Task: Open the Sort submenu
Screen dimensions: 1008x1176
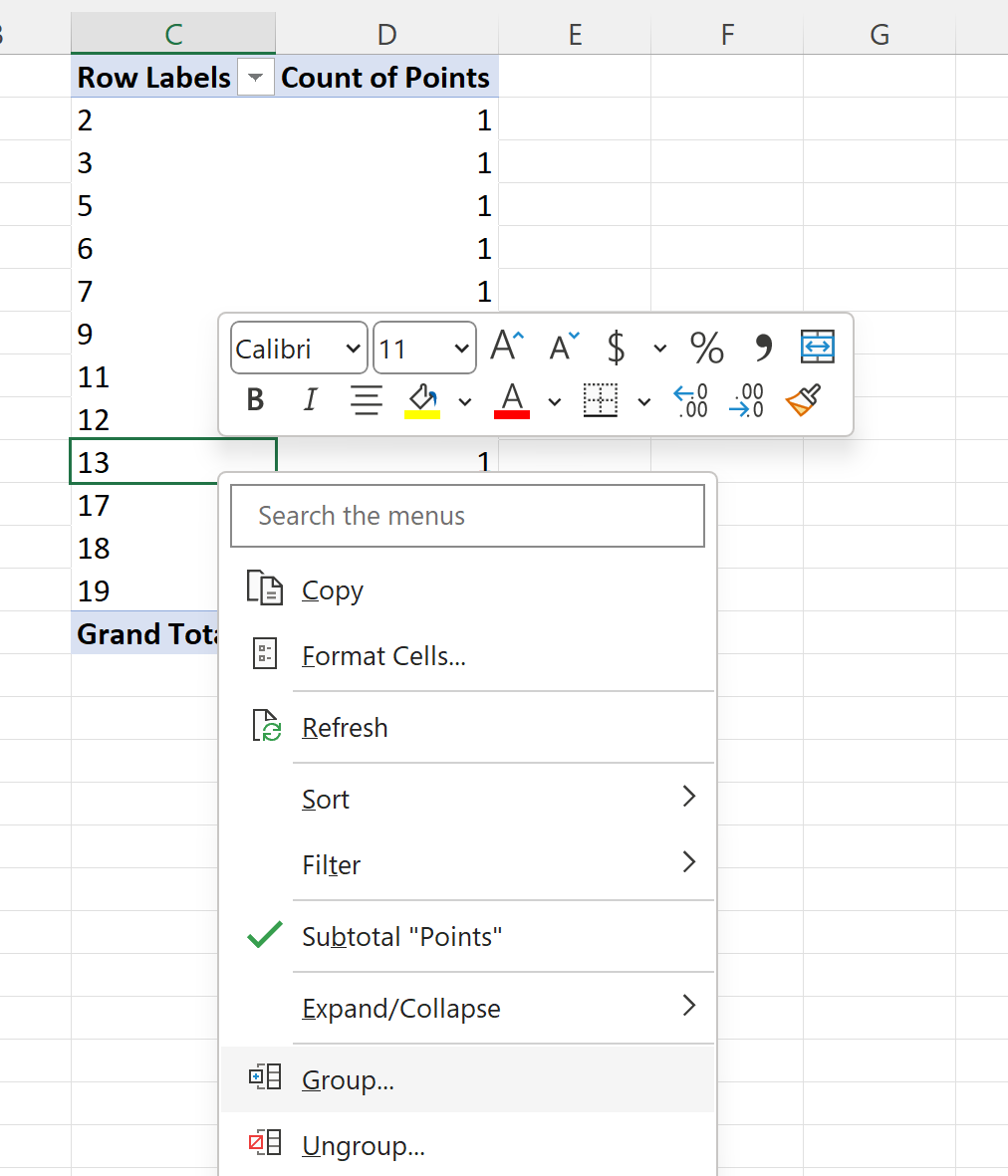Action: (x=467, y=799)
